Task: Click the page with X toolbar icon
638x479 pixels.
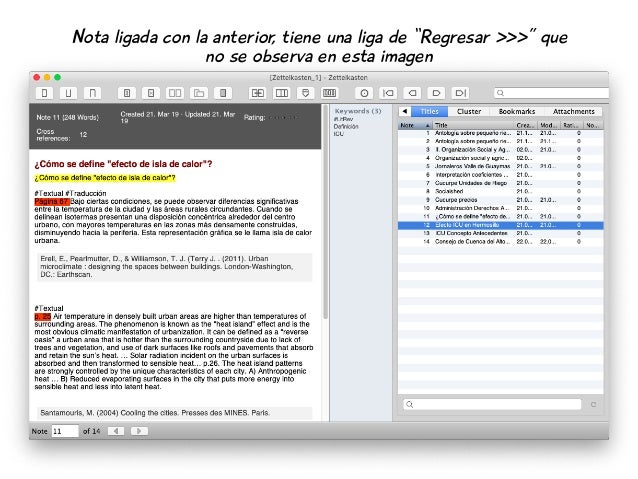Action: pos(151,93)
